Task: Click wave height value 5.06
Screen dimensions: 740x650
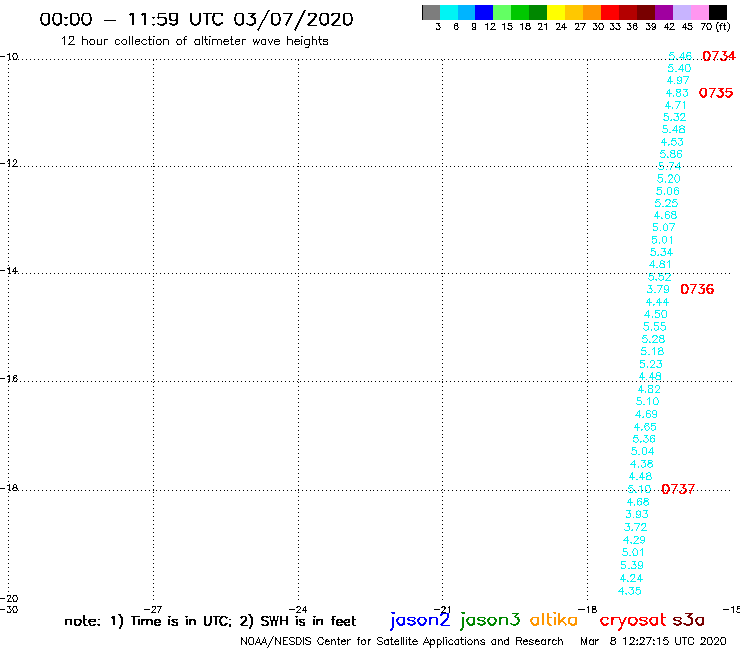Action: pos(667,191)
